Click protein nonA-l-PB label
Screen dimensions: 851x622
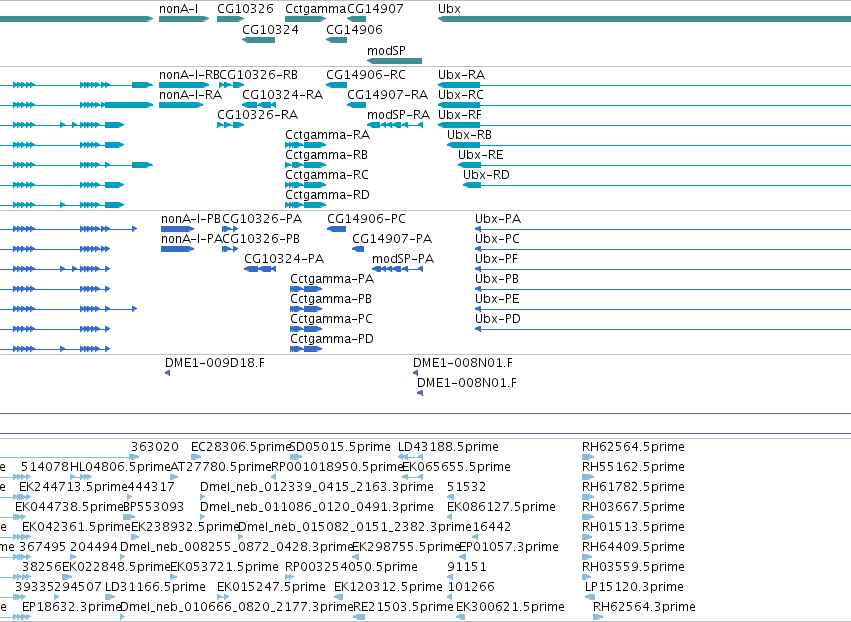tap(191, 219)
